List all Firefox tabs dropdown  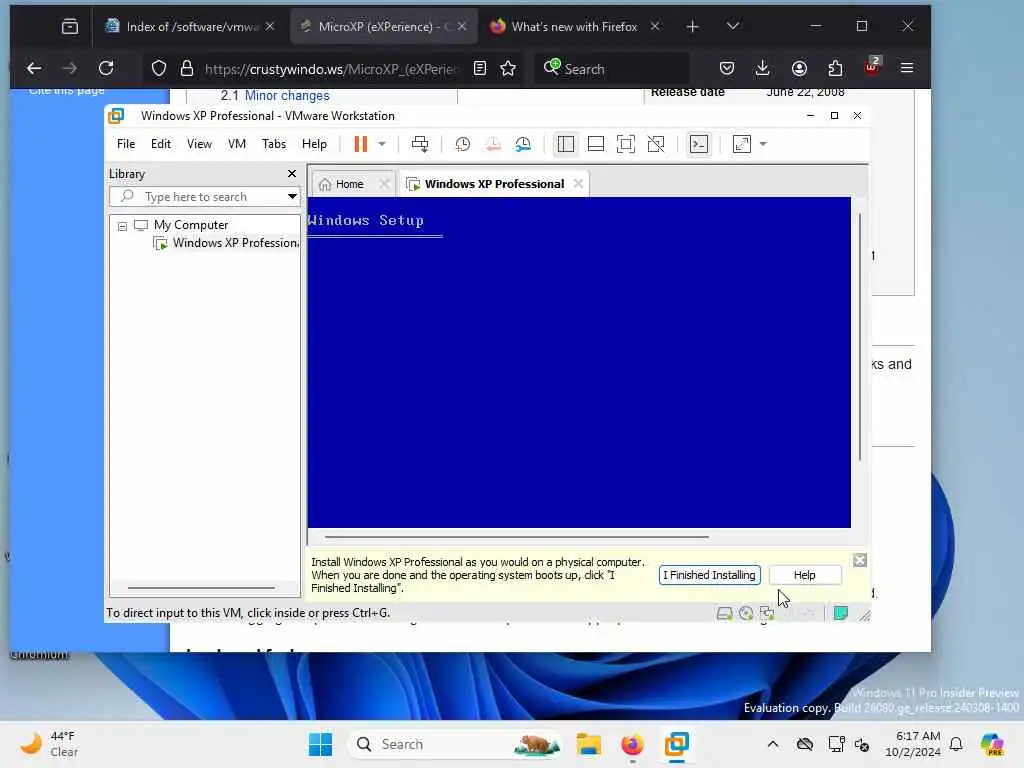click(733, 26)
